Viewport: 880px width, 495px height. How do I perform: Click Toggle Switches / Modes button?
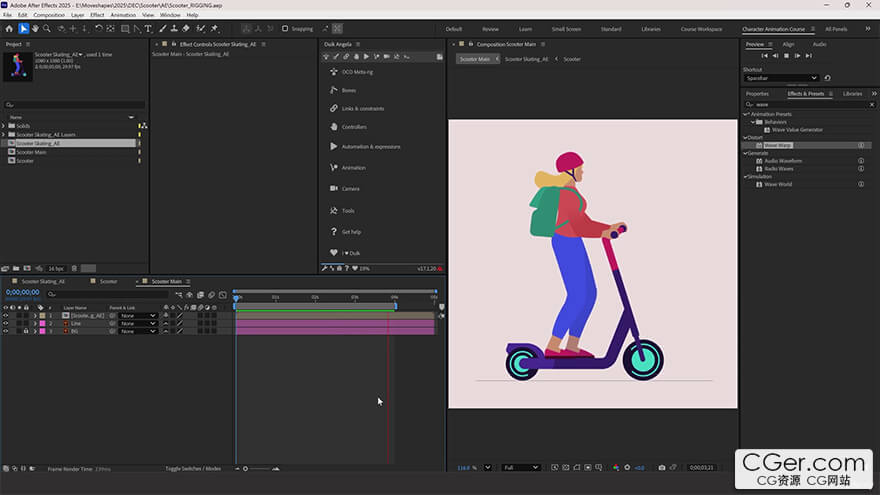(194, 468)
